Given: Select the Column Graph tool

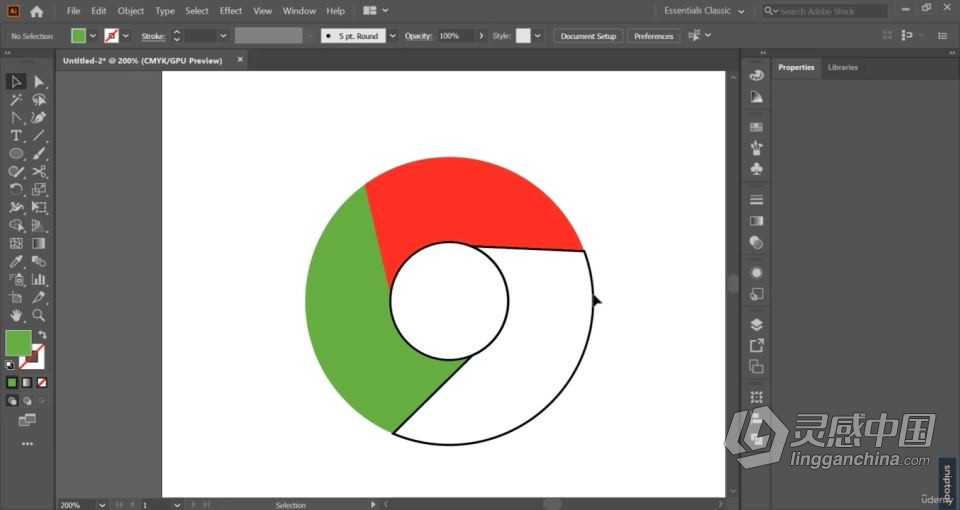Looking at the screenshot, I should [x=39, y=279].
